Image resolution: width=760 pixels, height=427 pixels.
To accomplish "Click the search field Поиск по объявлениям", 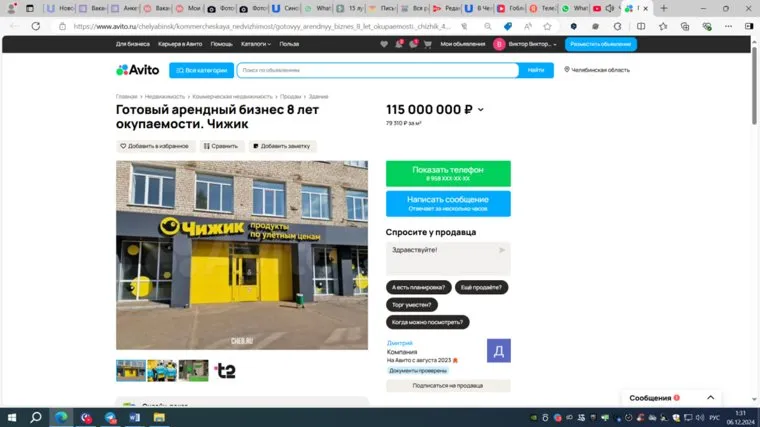I will pos(377,70).
